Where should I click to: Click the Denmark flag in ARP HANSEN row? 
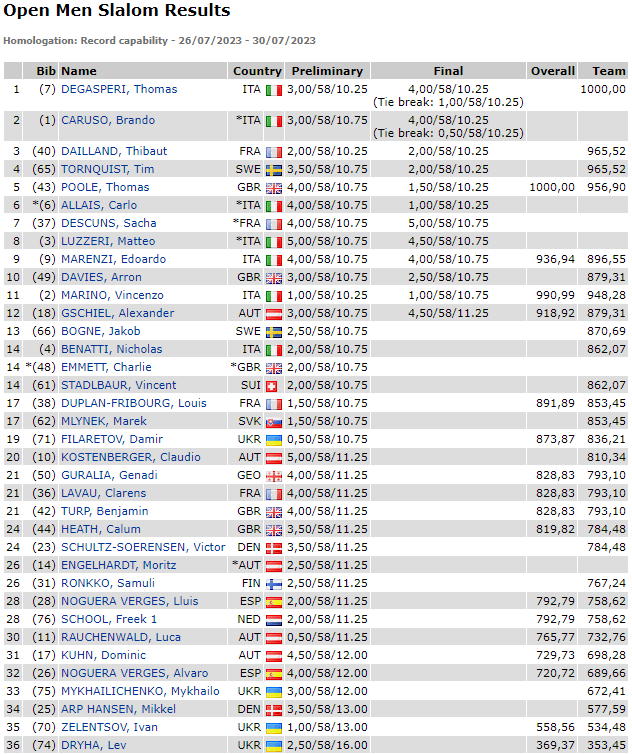click(274, 709)
